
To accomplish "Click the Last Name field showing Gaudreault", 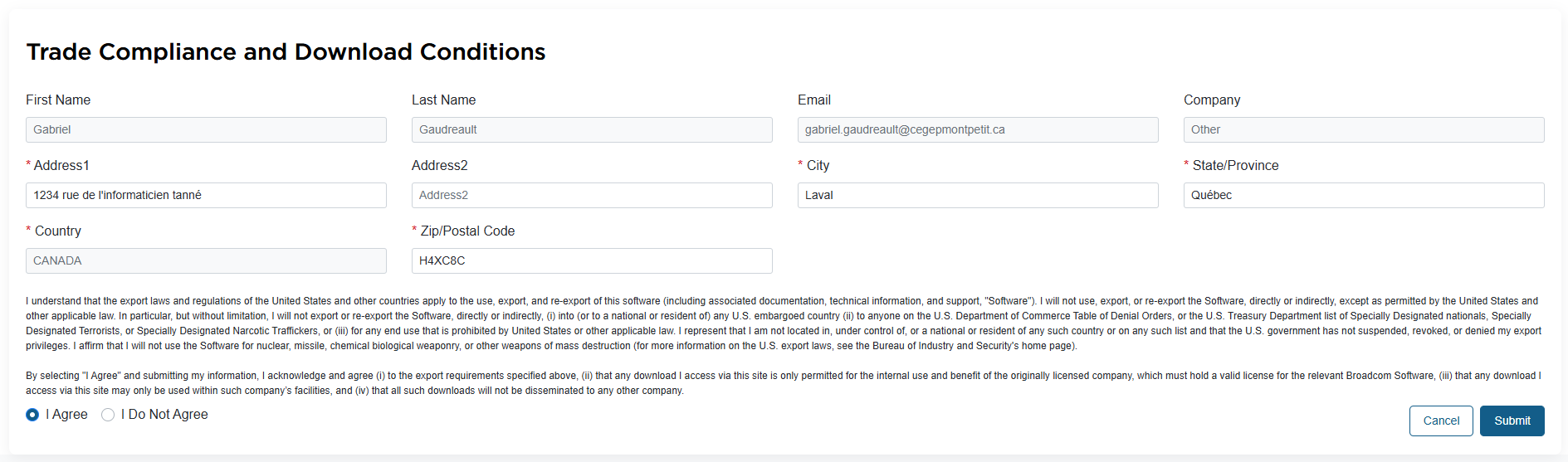I will pos(592,129).
